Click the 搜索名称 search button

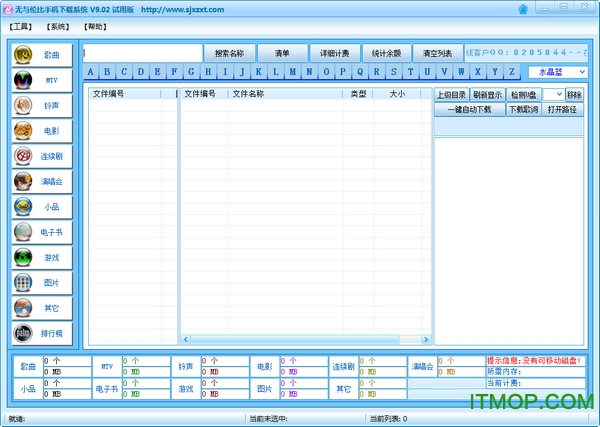[x=229, y=53]
